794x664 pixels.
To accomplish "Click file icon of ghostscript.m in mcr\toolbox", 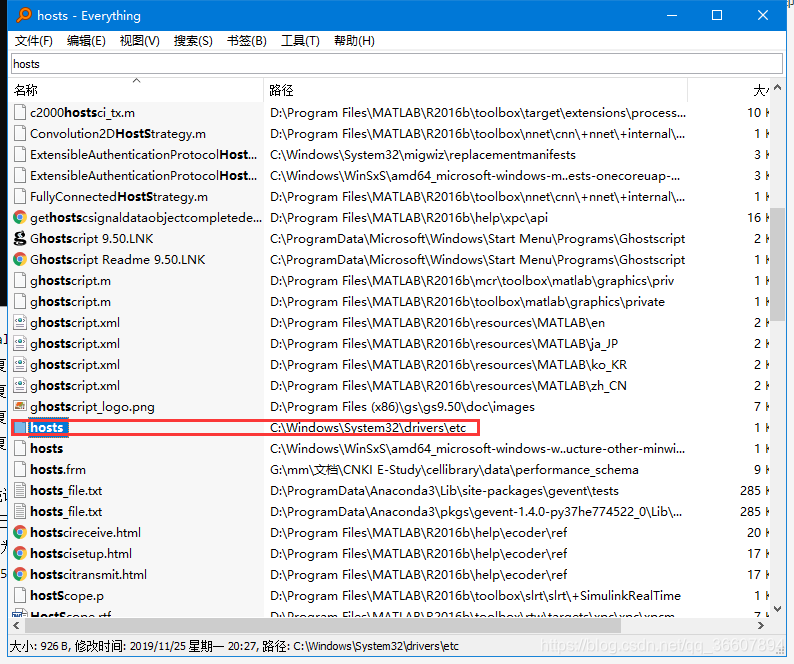I will (x=20, y=281).
